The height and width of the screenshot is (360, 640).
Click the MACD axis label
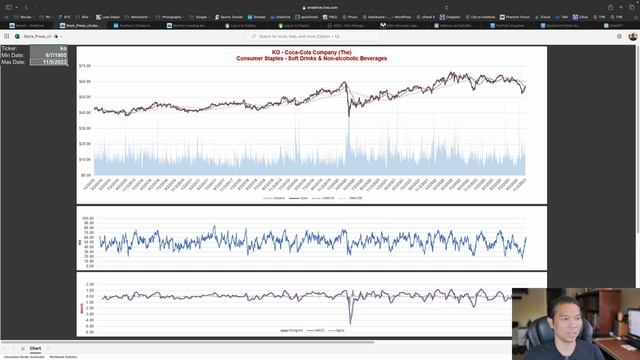82,308
